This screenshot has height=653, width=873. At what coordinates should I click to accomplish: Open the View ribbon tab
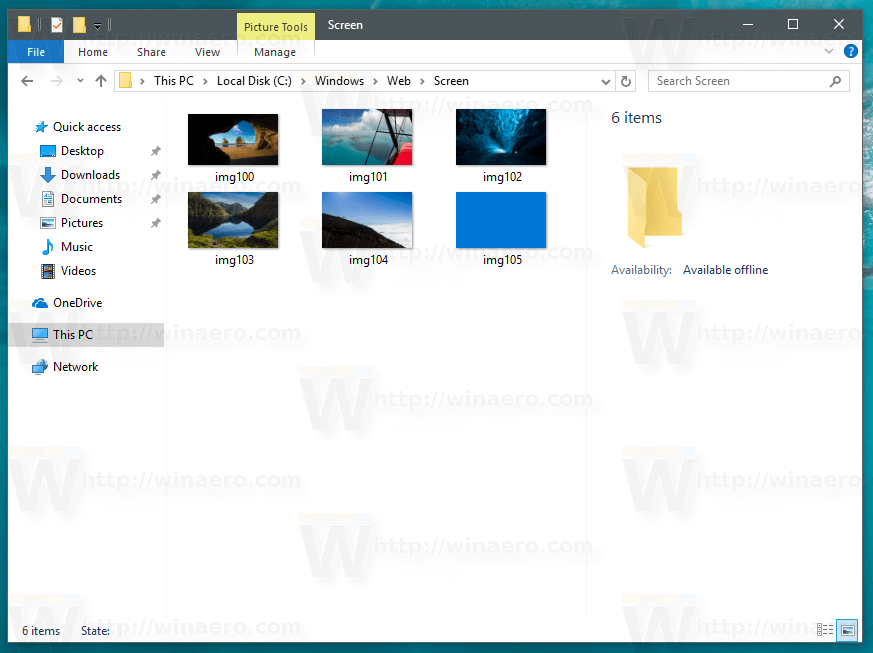[x=207, y=52]
